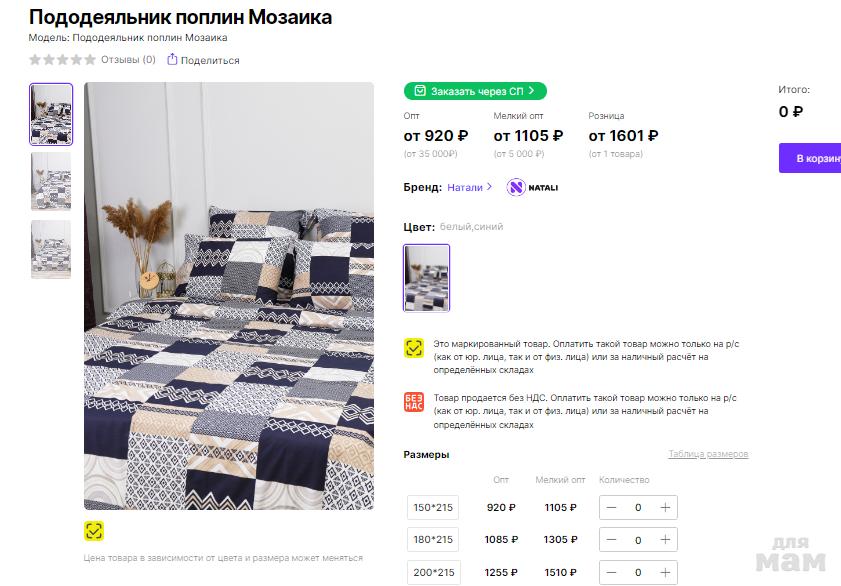Increase quantity for size 180*215
This screenshot has width=841, height=586.
tap(665, 540)
